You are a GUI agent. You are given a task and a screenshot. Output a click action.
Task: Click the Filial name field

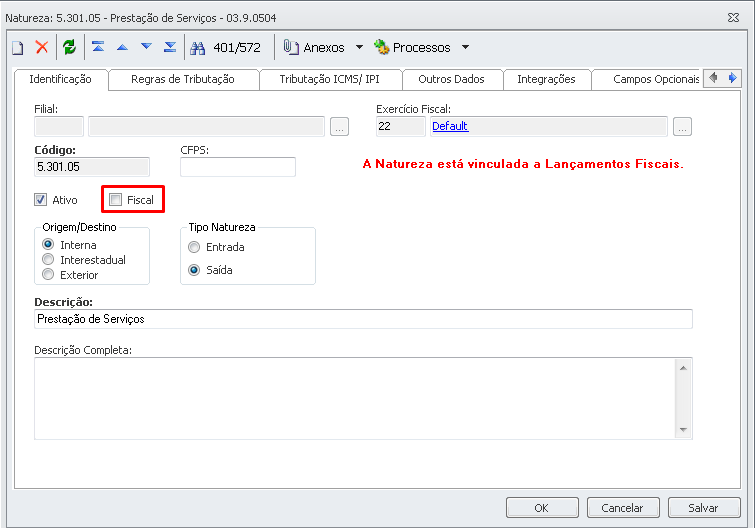(x=207, y=127)
